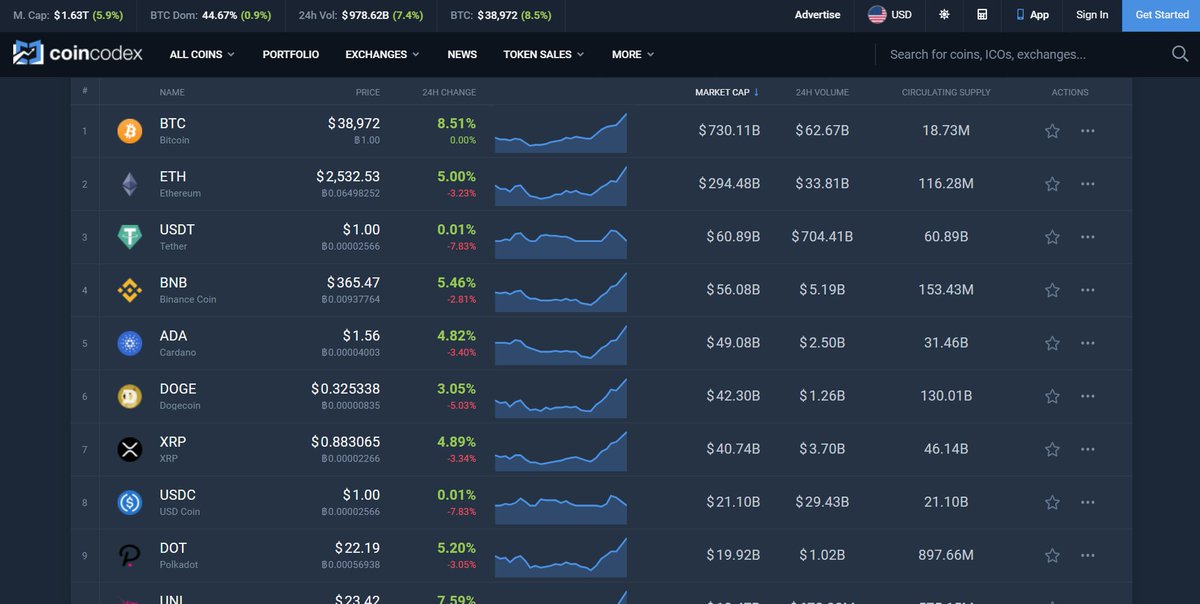
Task: Click the 24h Vol $978.62B stat
Action: pos(361,16)
